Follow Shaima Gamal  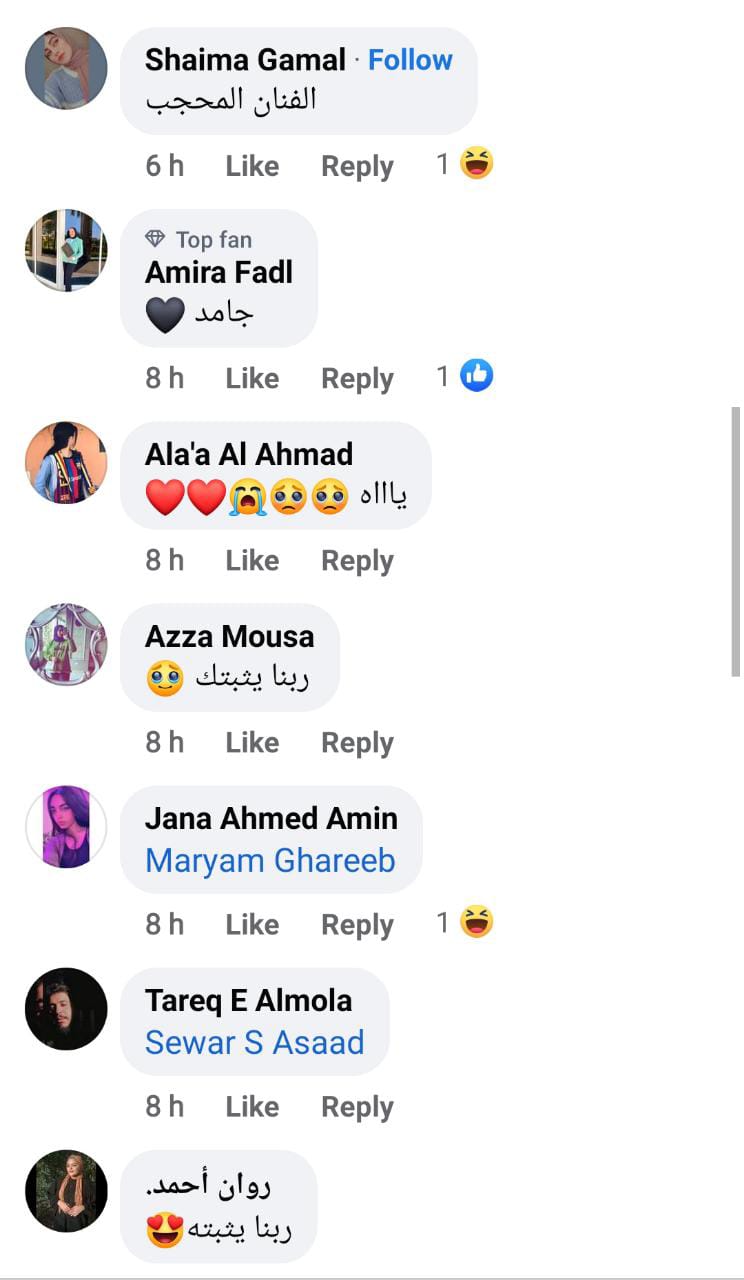pyautogui.click(x=410, y=60)
